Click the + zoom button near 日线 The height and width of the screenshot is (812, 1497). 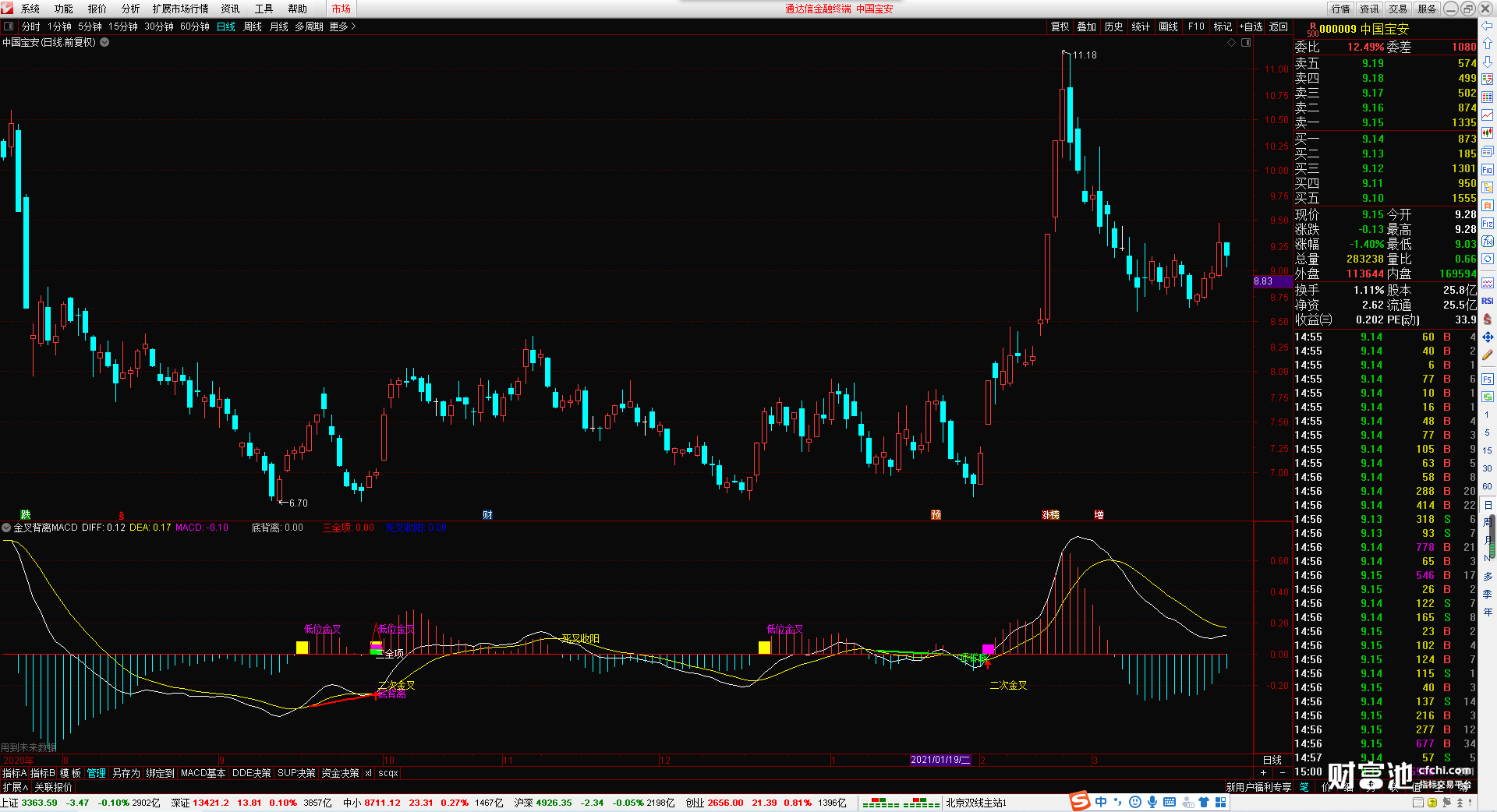1264,773
